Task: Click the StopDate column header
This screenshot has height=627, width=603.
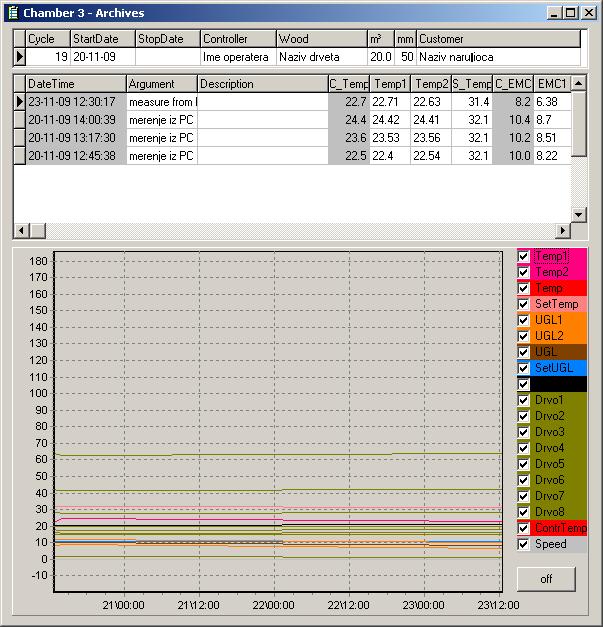Action: [168, 39]
